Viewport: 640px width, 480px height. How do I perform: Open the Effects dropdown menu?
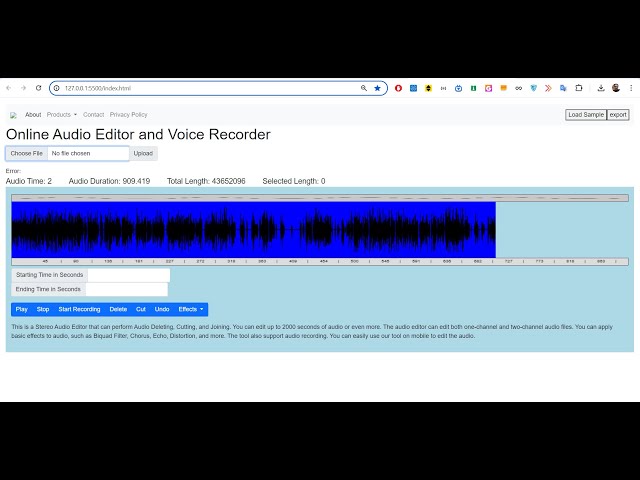[190, 309]
